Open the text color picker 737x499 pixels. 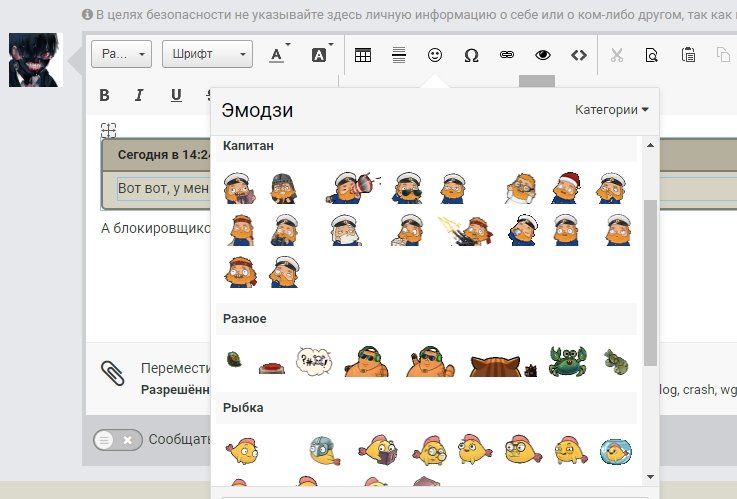click(279, 55)
